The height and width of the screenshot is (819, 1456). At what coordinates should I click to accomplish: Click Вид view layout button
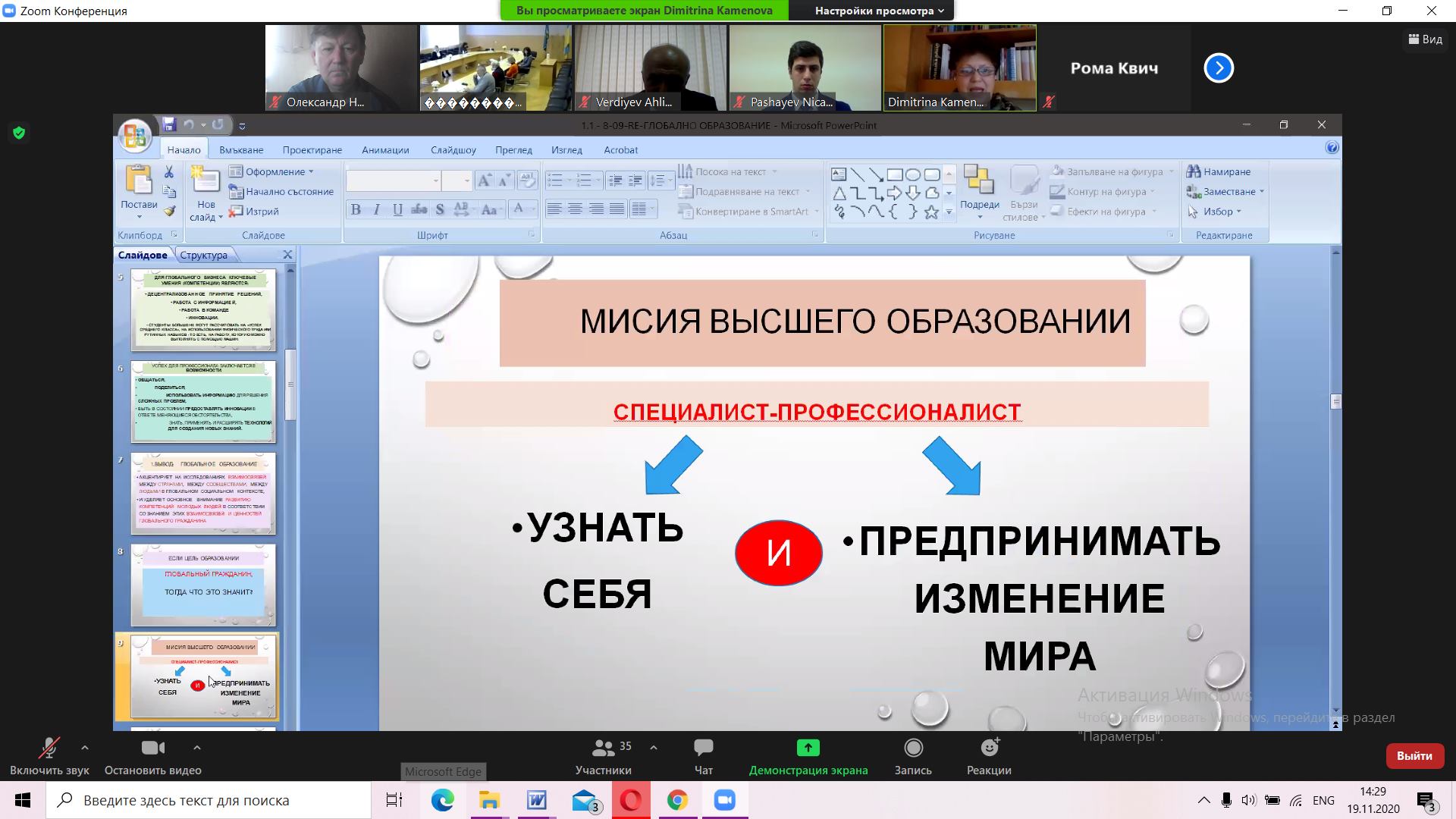pos(1426,39)
